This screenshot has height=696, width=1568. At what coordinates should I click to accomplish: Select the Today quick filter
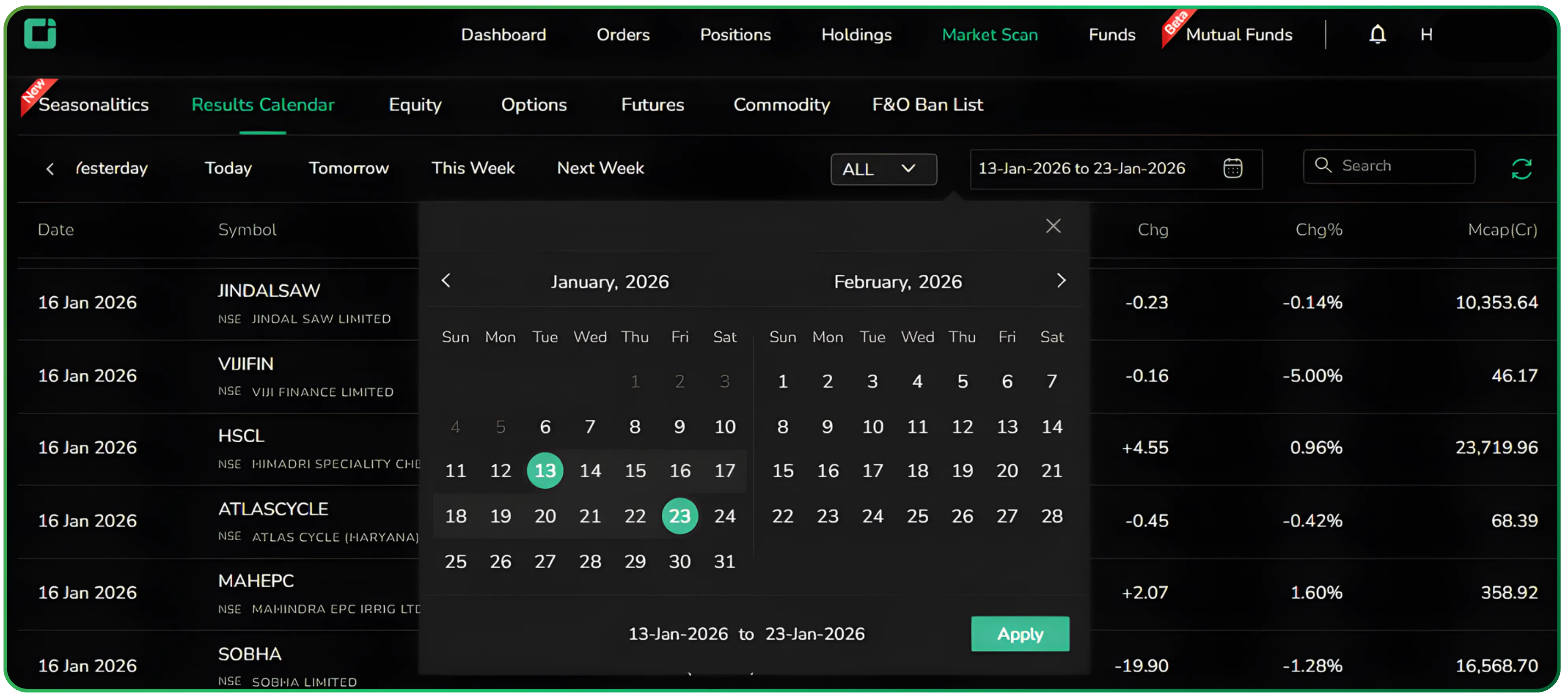[228, 168]
